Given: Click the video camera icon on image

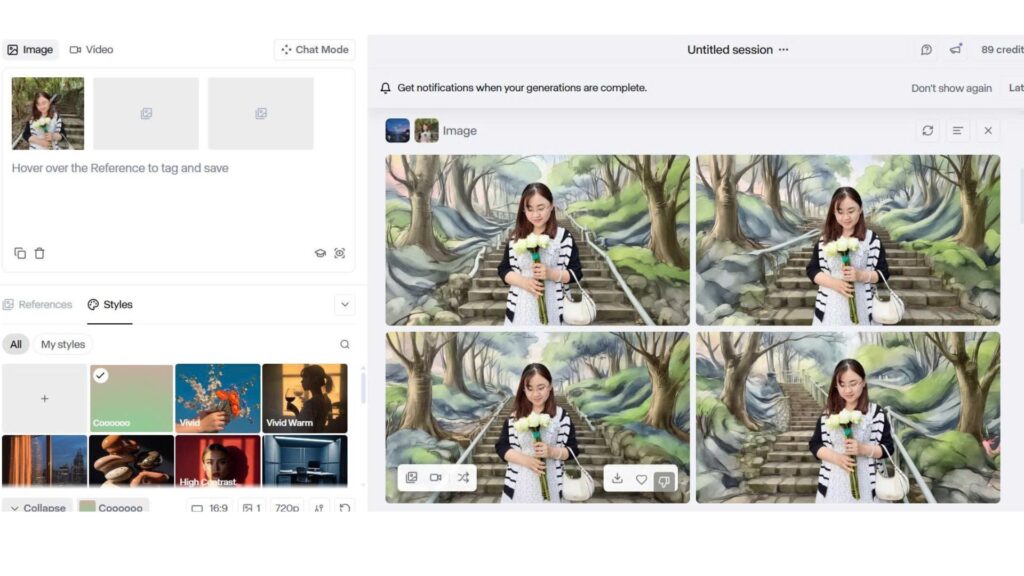Looking at the screenshot, I should pos(436,478).
